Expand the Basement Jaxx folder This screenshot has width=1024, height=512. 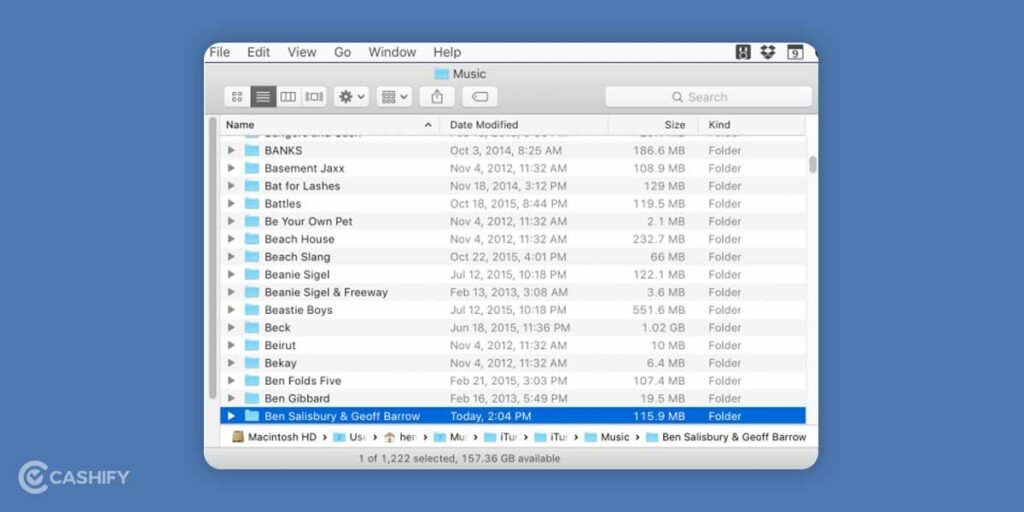click(231, 168)
